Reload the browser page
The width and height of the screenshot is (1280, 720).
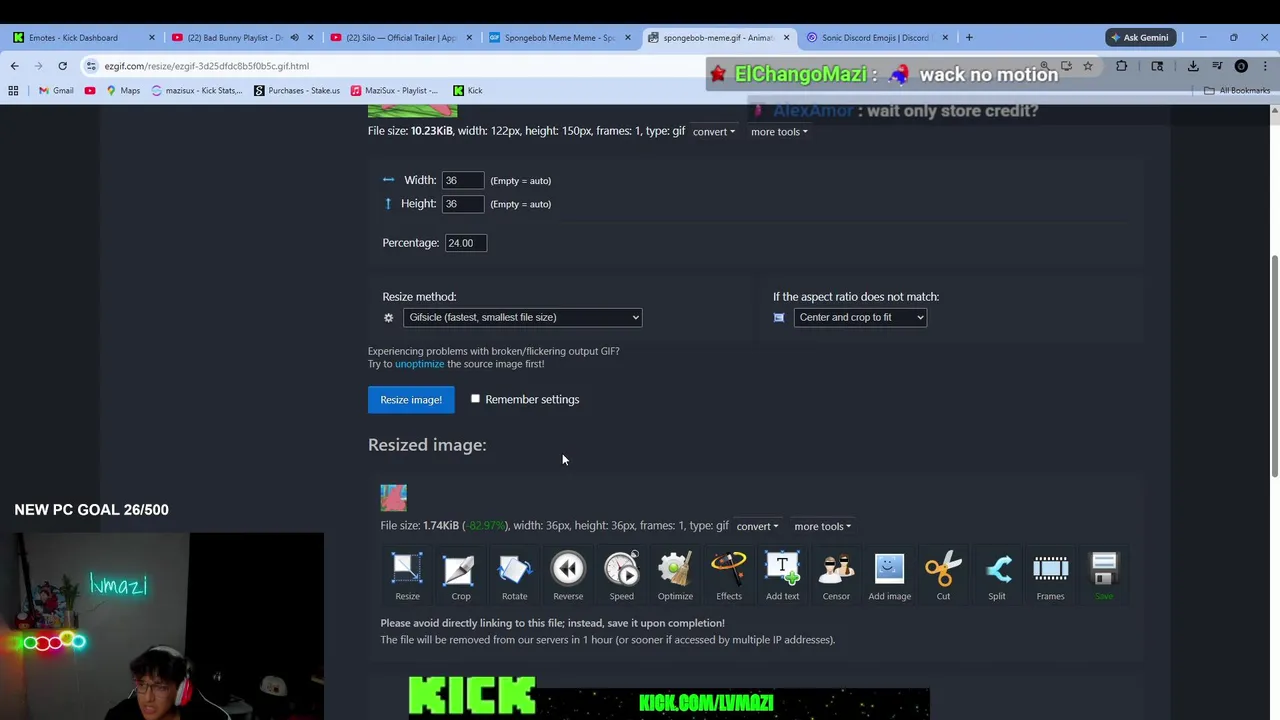tap(62, 66)
